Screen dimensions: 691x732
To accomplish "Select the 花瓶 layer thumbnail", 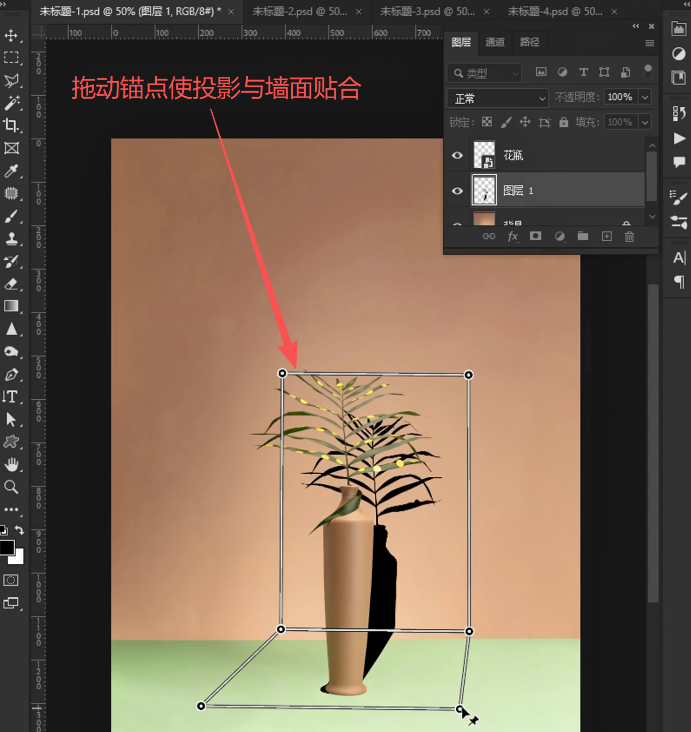I will click(x=484, y=155).
